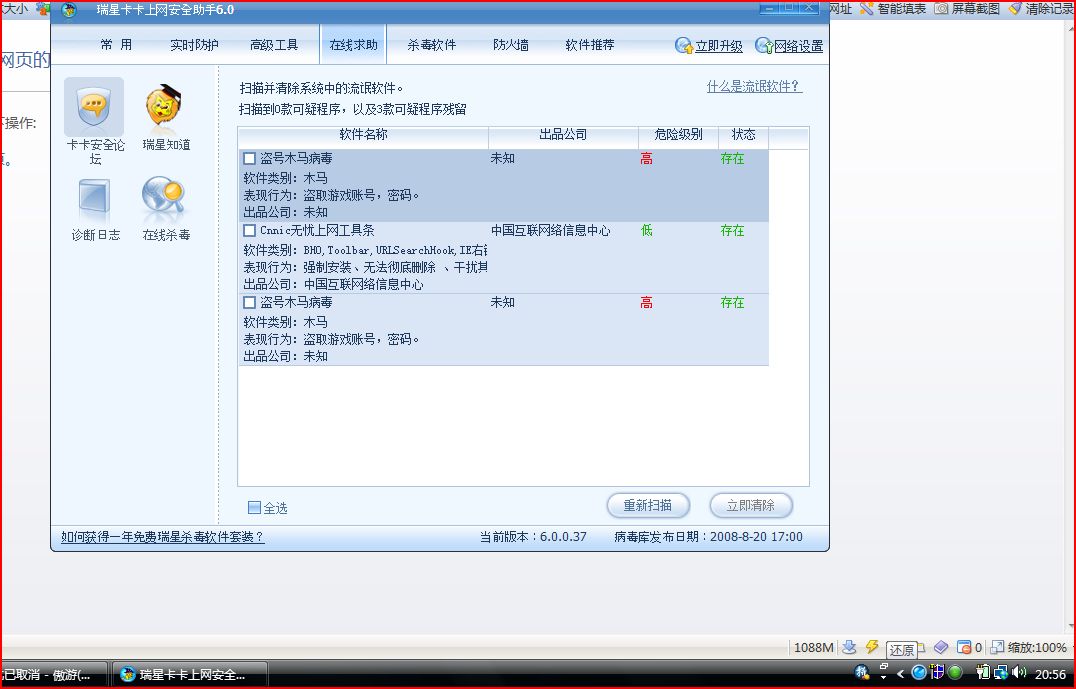Toggle the 全选 select-all checkbox

click(255, 508)
